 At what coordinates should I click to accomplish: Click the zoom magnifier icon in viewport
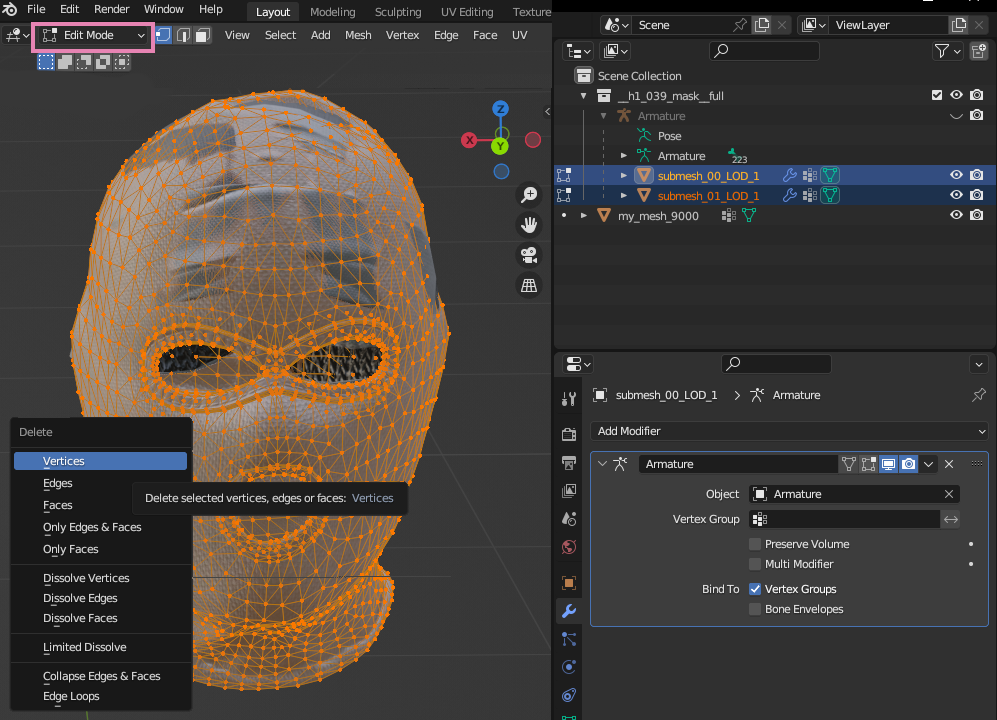pyautogui.click(x=529, y=195)
